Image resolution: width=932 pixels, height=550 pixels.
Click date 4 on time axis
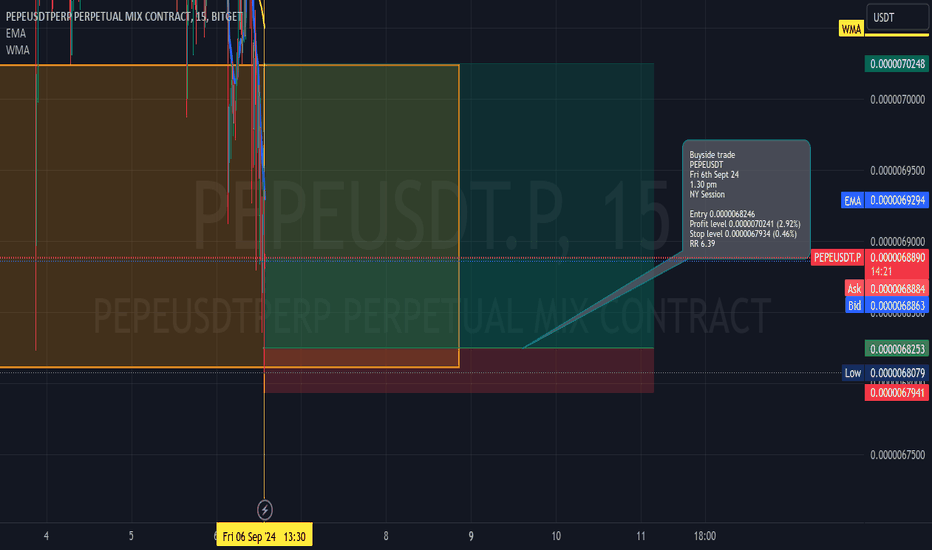(x=46, y=536)
